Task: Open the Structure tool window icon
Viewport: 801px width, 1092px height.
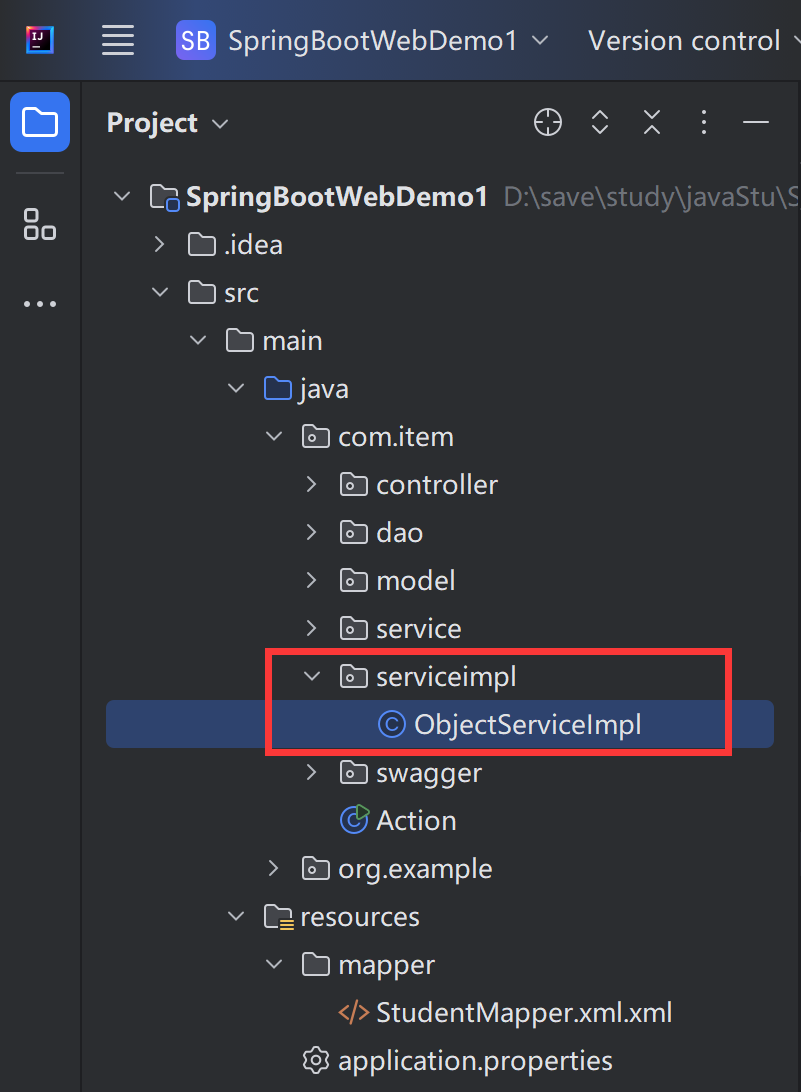Action: pyautogui.click(x=40, y=224)
